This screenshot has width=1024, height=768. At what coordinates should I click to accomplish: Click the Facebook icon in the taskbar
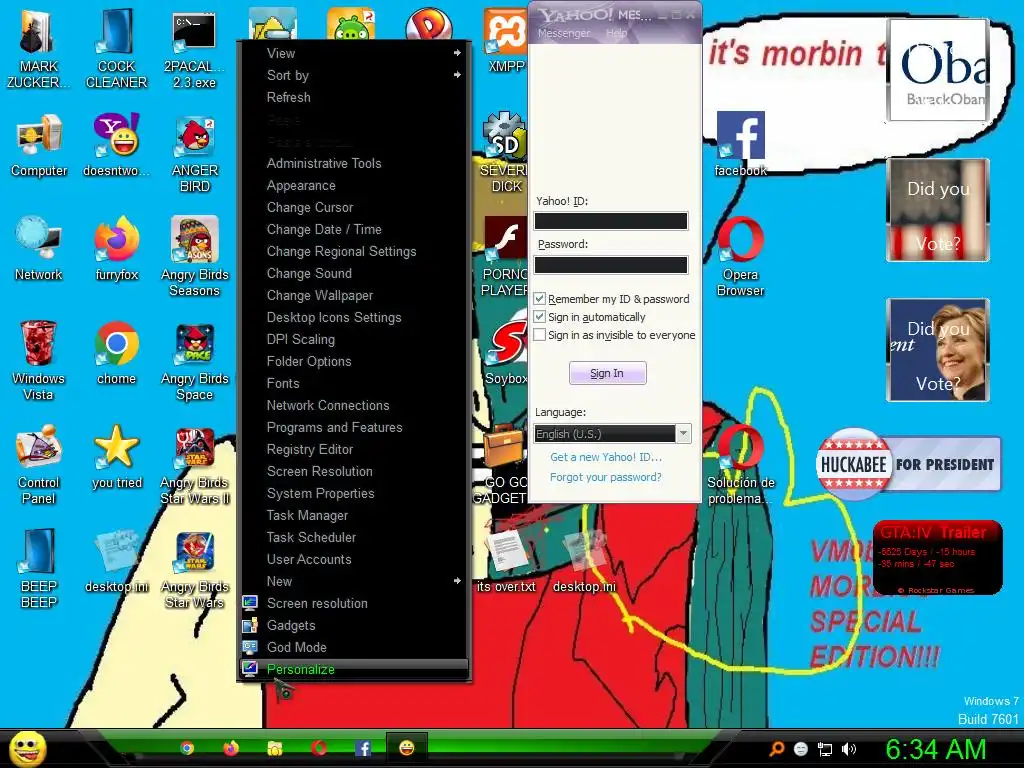tap(363, 748)
